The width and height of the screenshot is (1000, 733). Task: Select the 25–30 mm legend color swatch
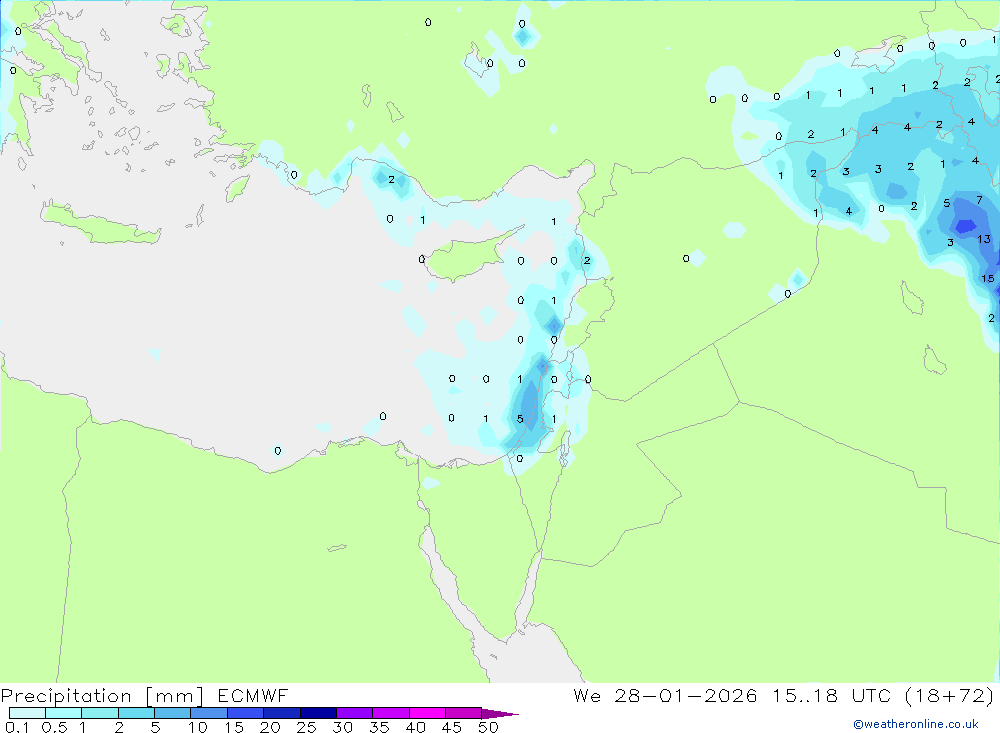[x=318, y=713]
